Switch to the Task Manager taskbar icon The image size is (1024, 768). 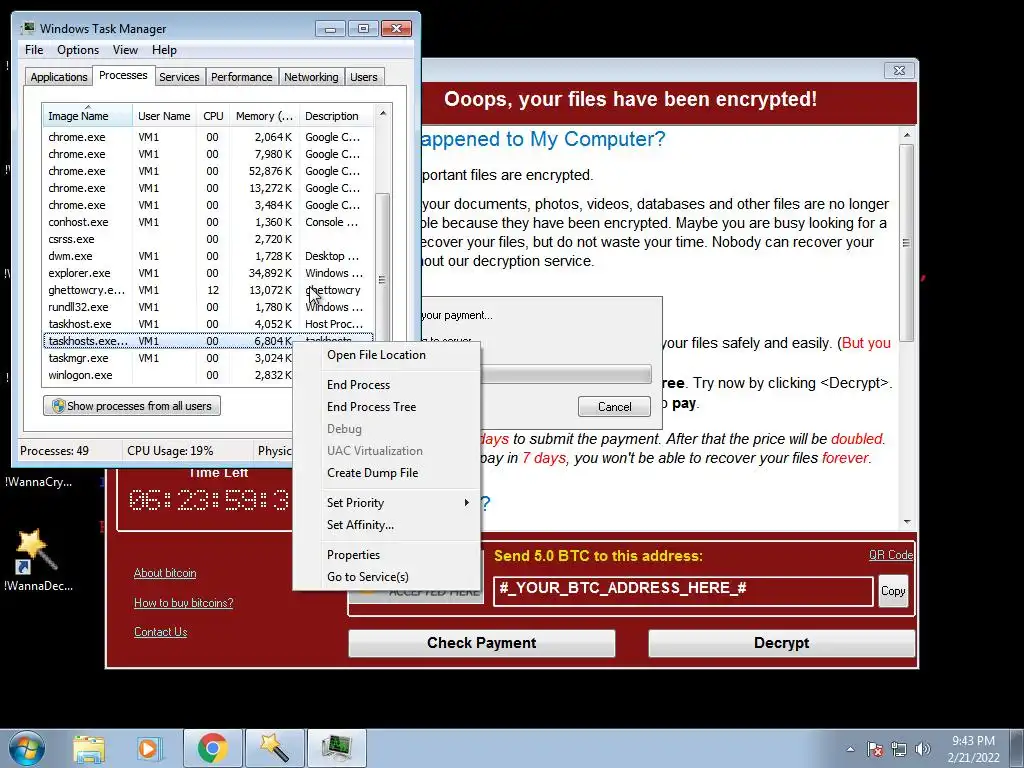pyautogui.click(x=336, y=748)
